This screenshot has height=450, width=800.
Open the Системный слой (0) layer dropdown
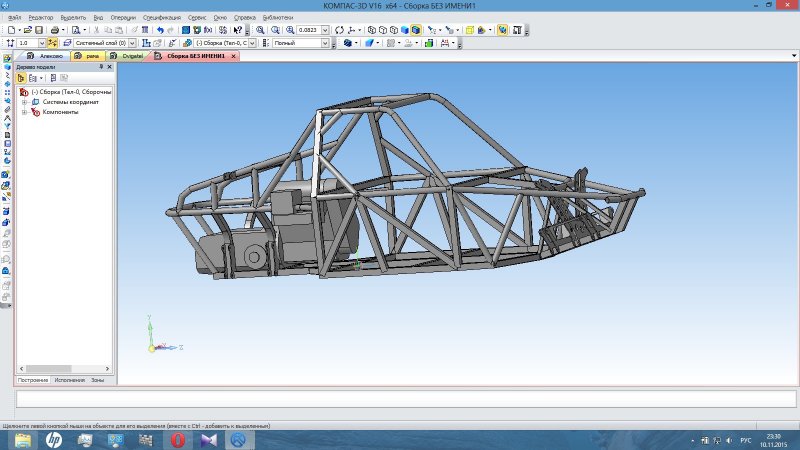(132, 43)
